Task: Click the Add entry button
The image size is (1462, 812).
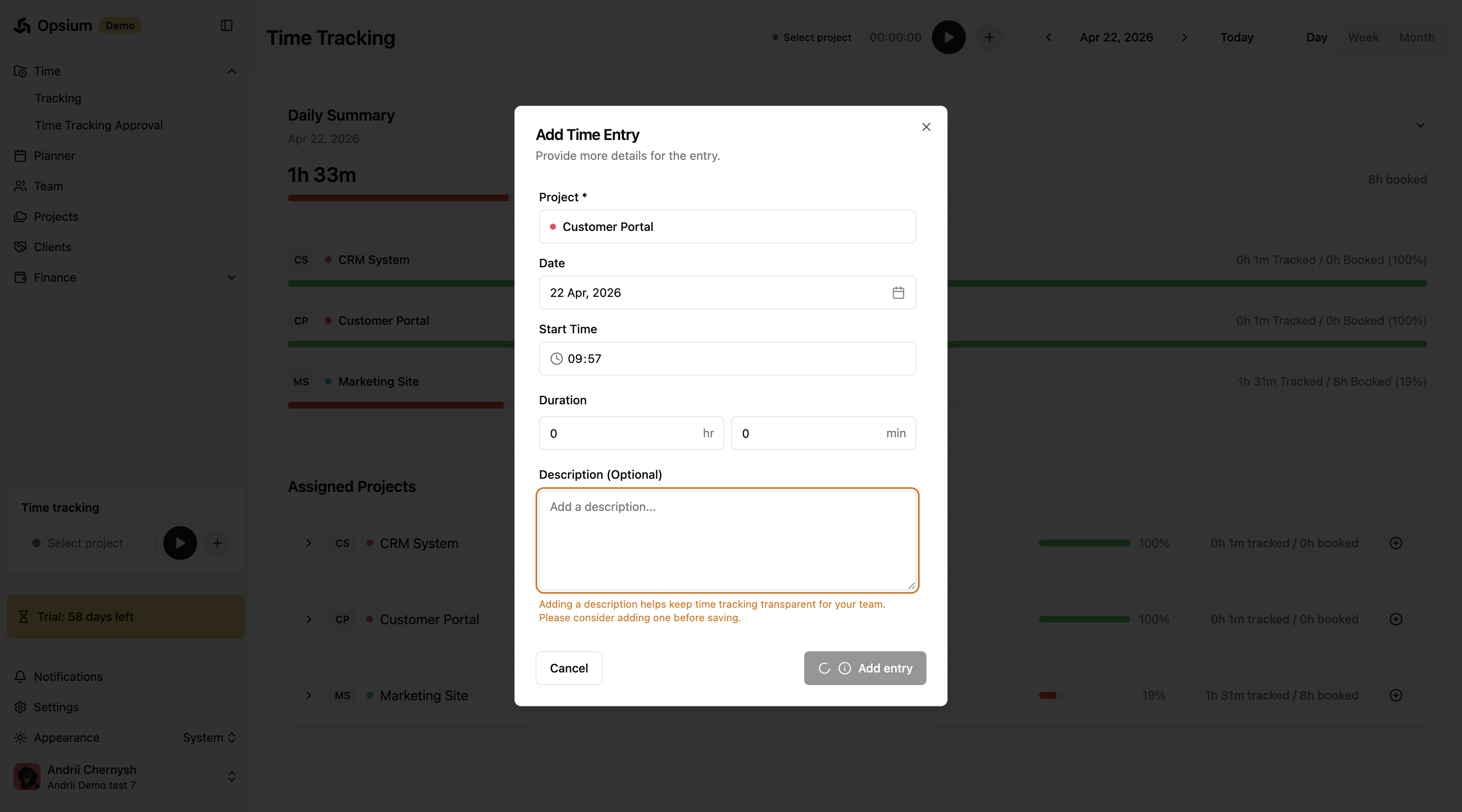Action: 864,668
